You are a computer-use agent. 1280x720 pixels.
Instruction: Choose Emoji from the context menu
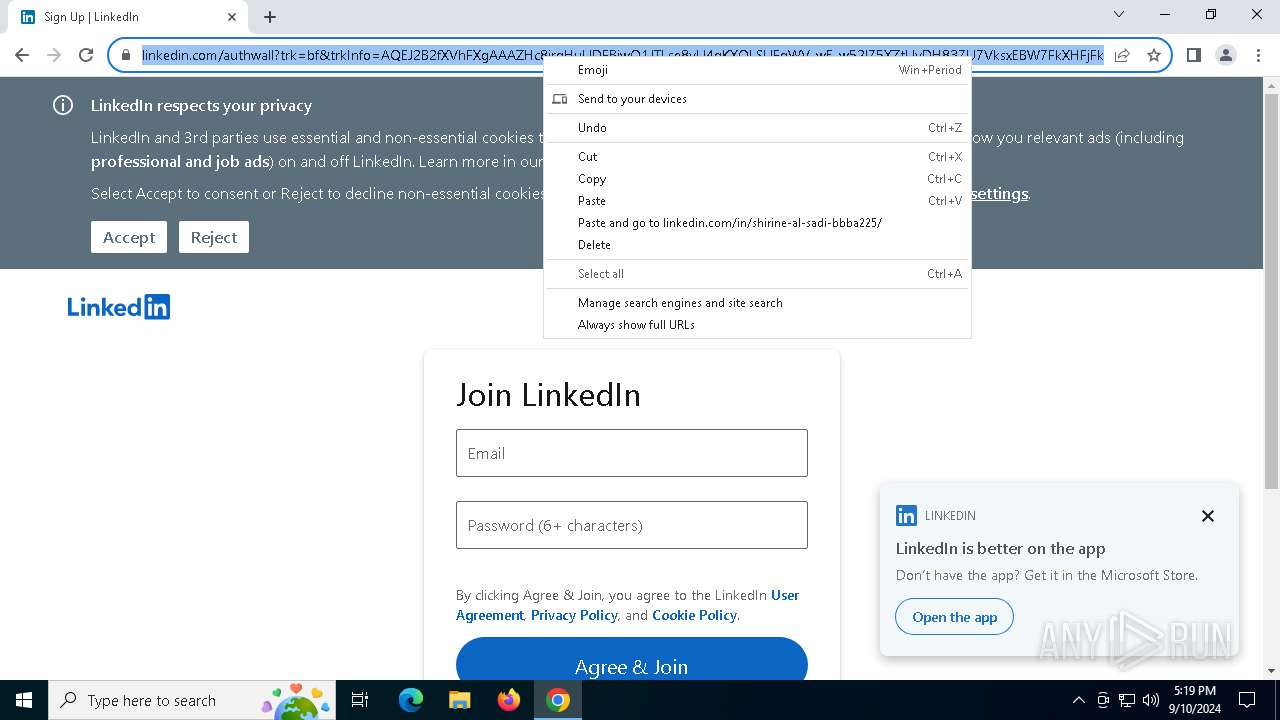(x=757, y=70)
